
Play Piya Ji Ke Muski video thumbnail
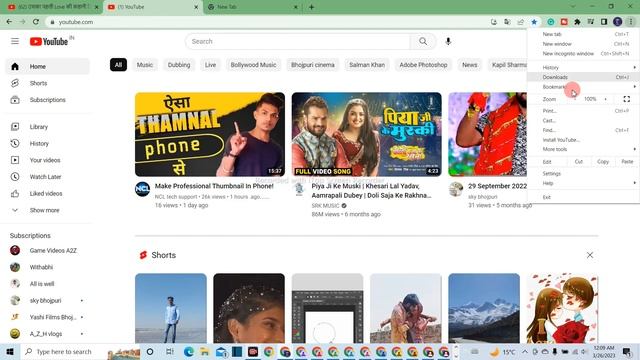coord(367,134)
